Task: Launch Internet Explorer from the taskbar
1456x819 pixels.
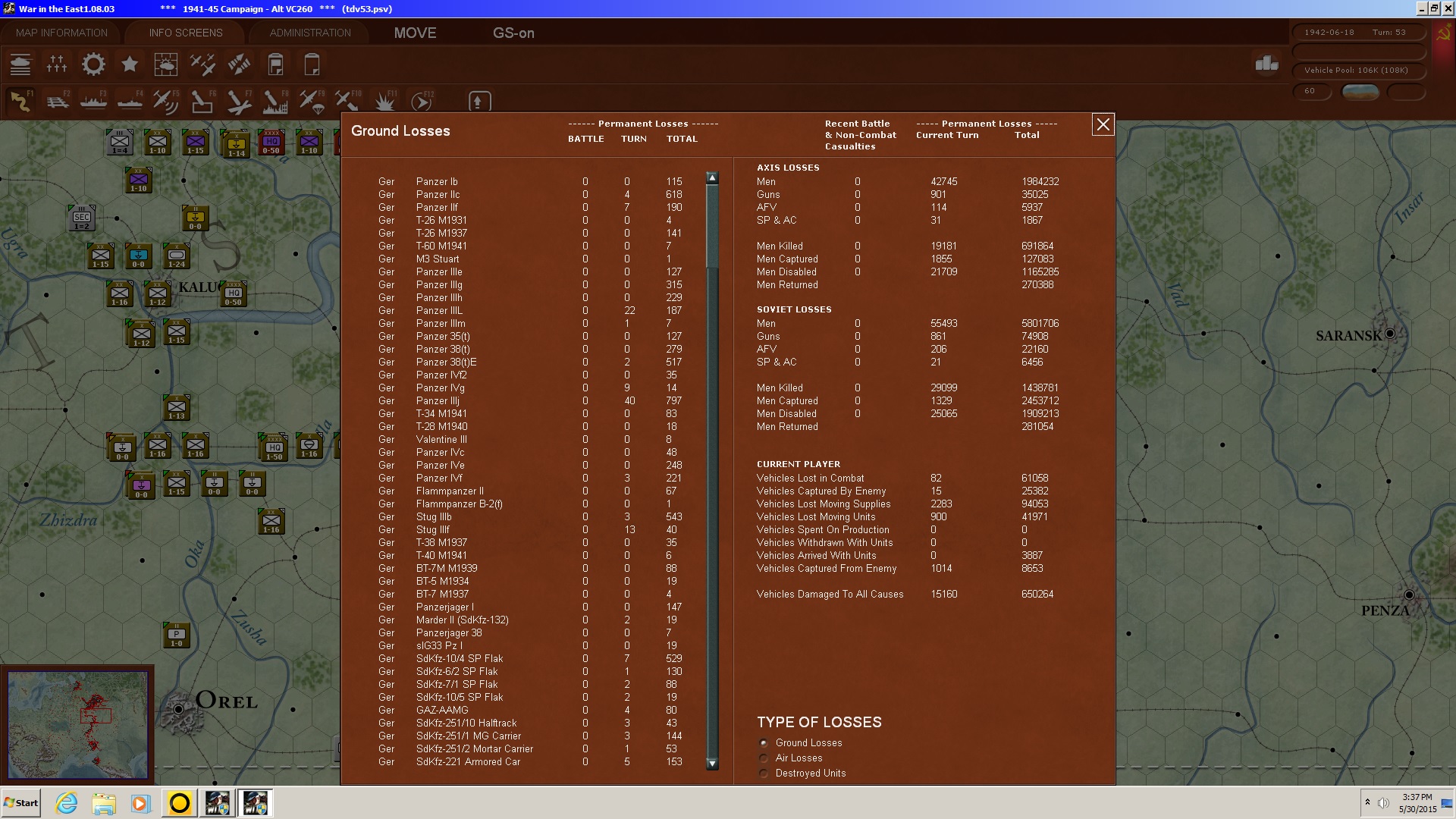Action: [67, 803]
